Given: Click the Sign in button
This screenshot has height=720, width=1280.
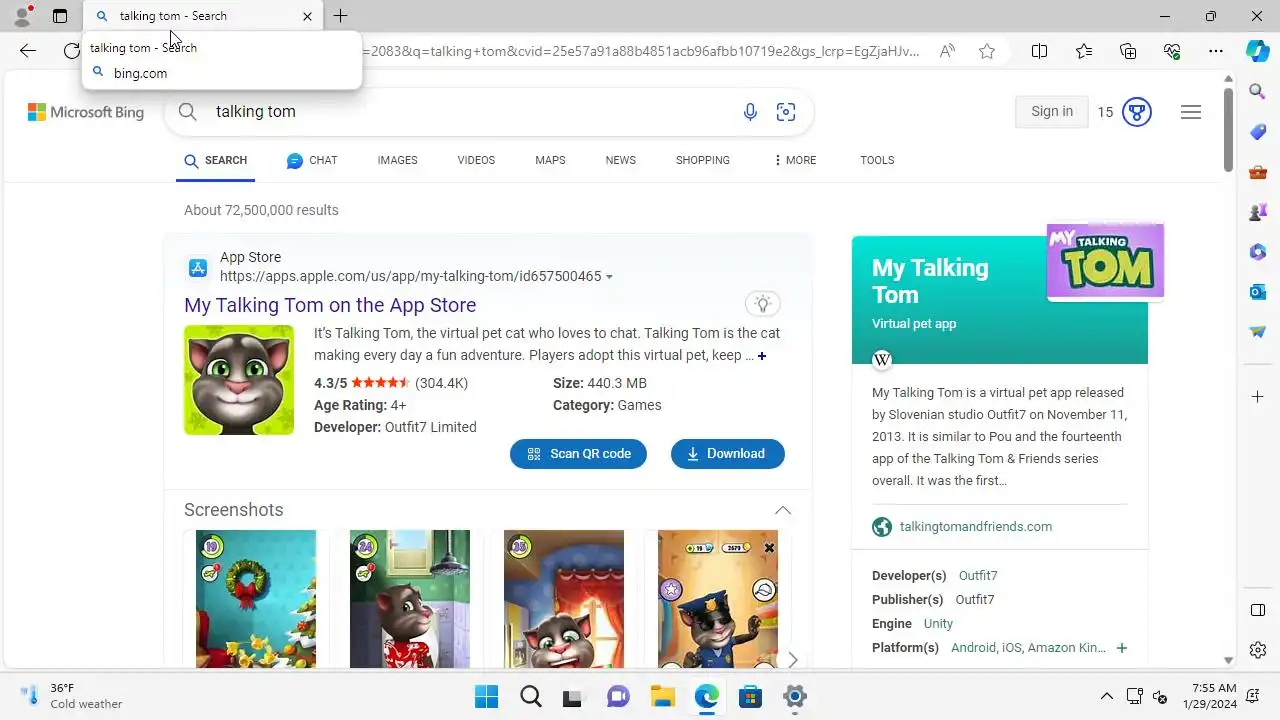Looking at the screenshot, I should coord(1052,112).
